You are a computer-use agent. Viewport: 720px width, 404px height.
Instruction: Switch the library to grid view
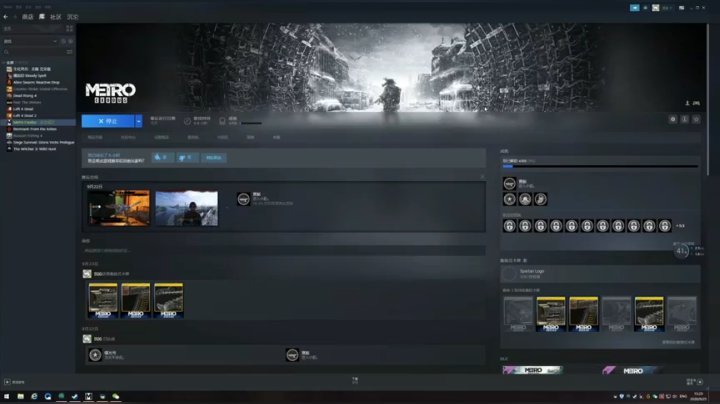coord(69,28)
